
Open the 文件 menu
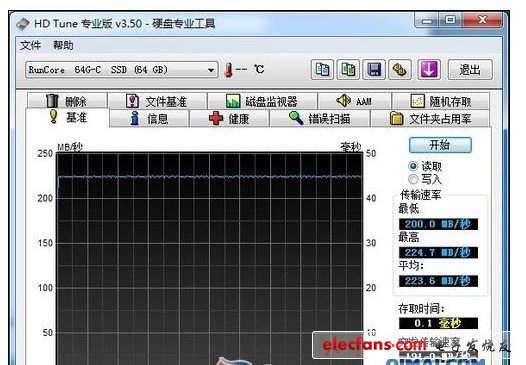point(31,45)
